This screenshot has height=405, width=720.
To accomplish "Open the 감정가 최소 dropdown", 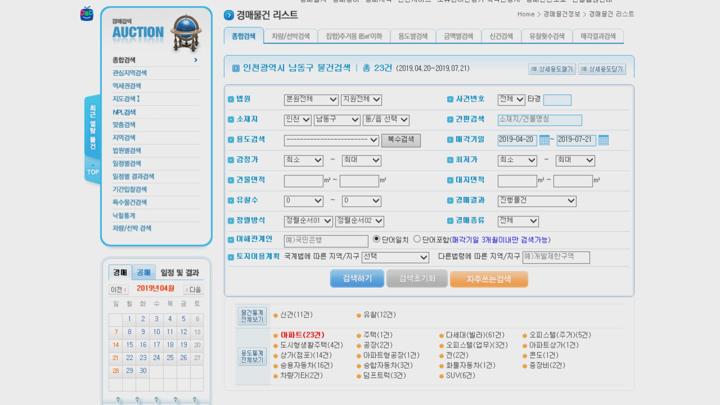I will click(x=304, y=160).
